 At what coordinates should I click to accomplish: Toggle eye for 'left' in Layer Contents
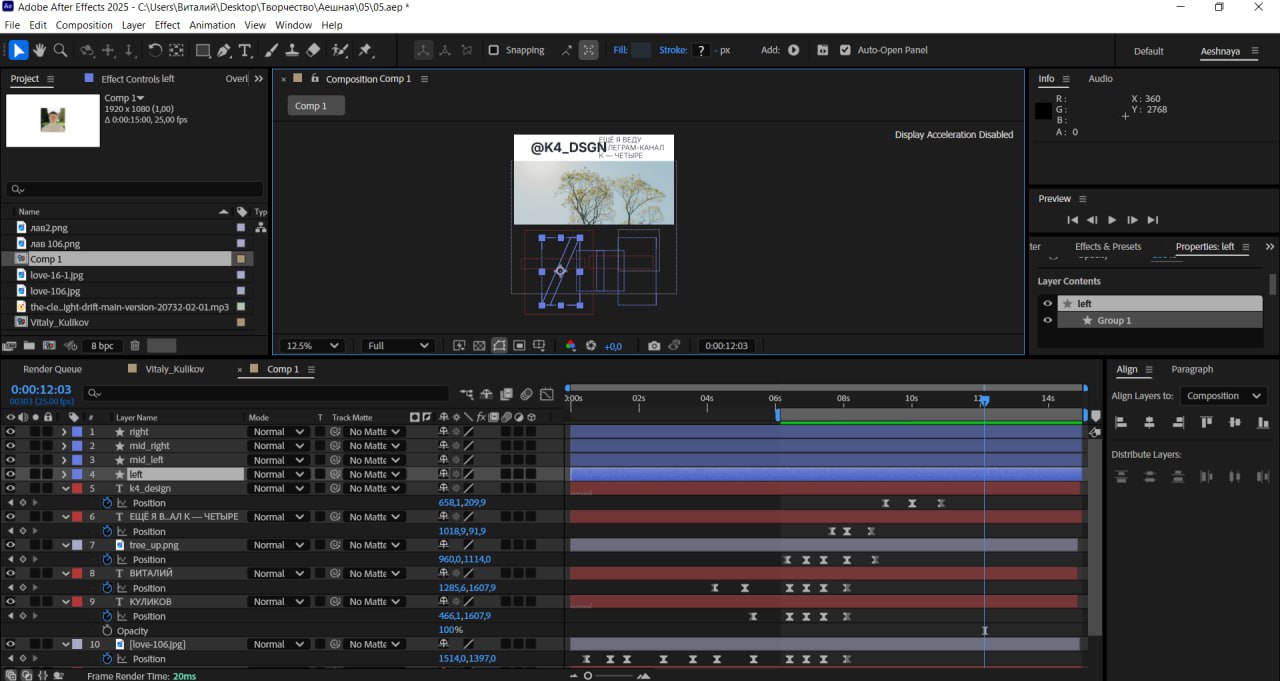coord(1048,304)
